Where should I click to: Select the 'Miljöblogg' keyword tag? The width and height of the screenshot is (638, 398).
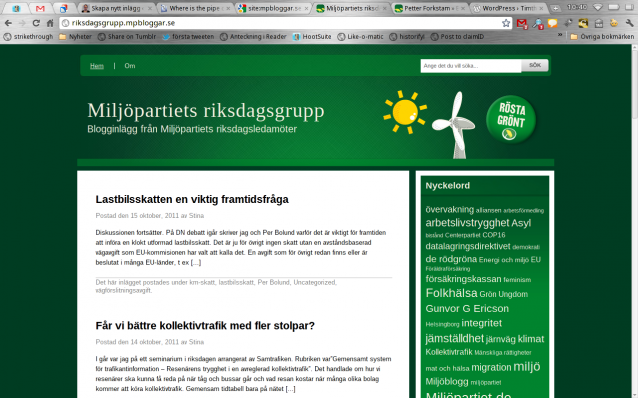[447, 382]
